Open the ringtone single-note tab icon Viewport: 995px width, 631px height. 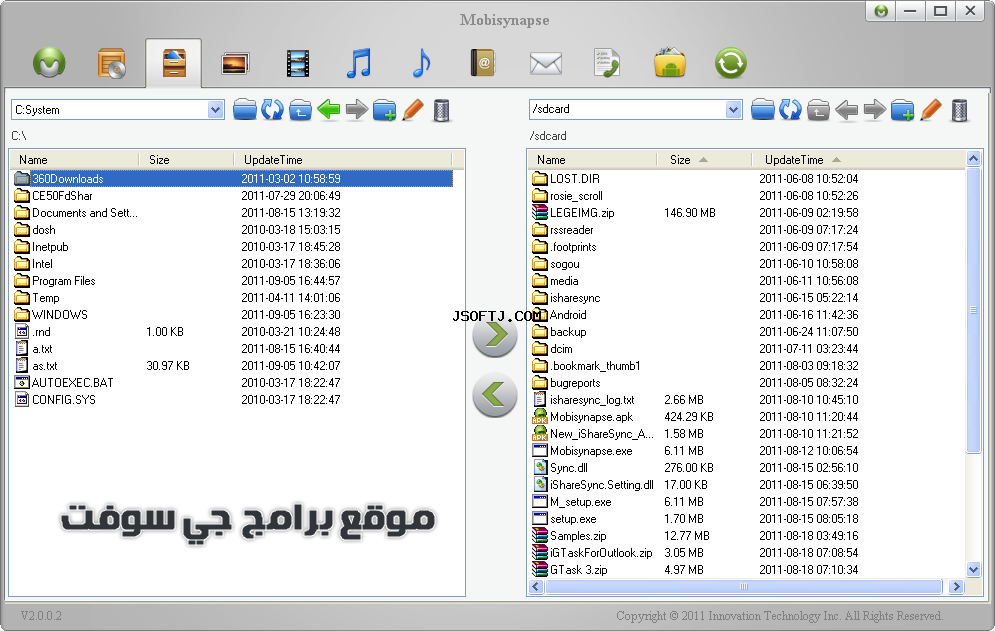[x=421, y=63]
